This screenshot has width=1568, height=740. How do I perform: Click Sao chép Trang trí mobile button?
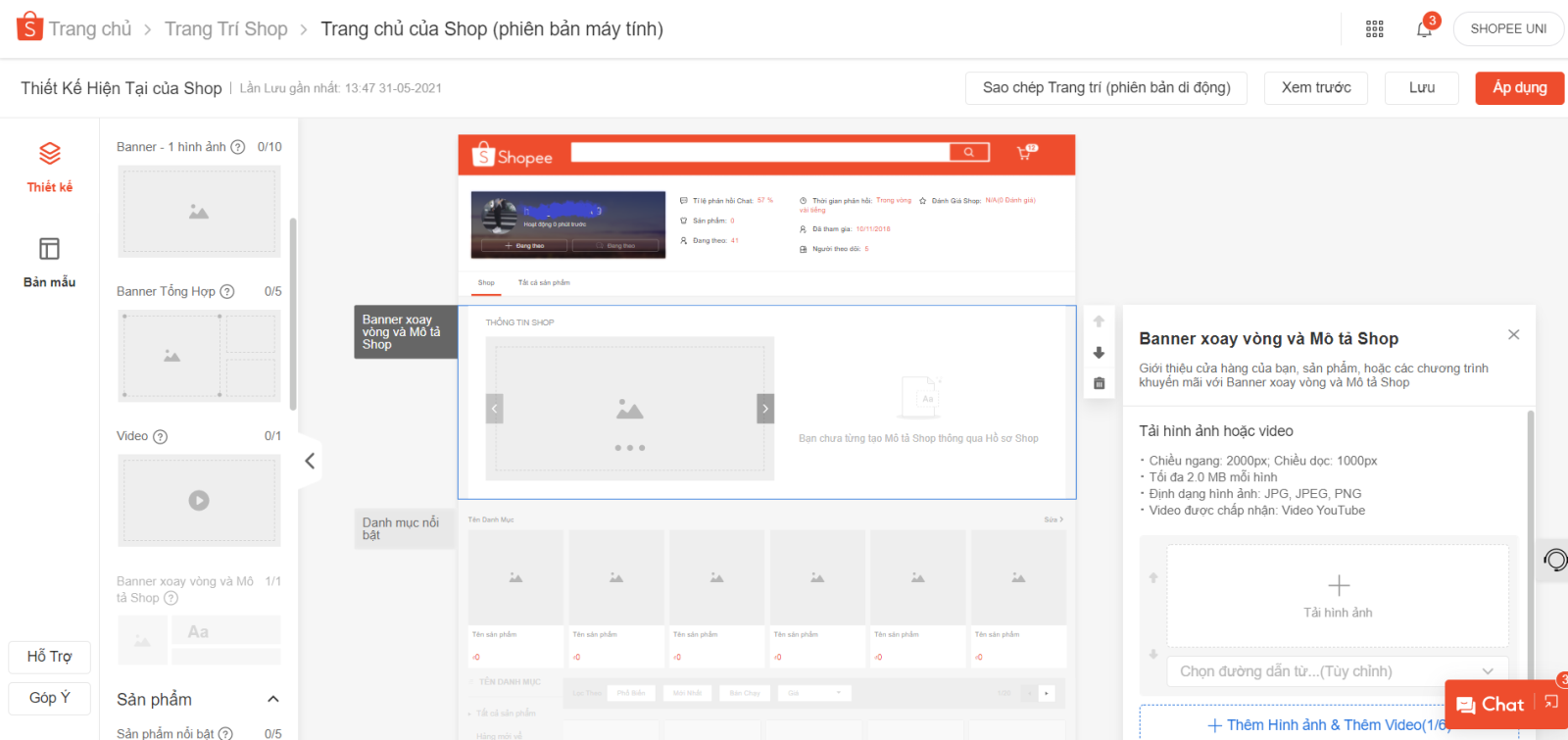1106,88
